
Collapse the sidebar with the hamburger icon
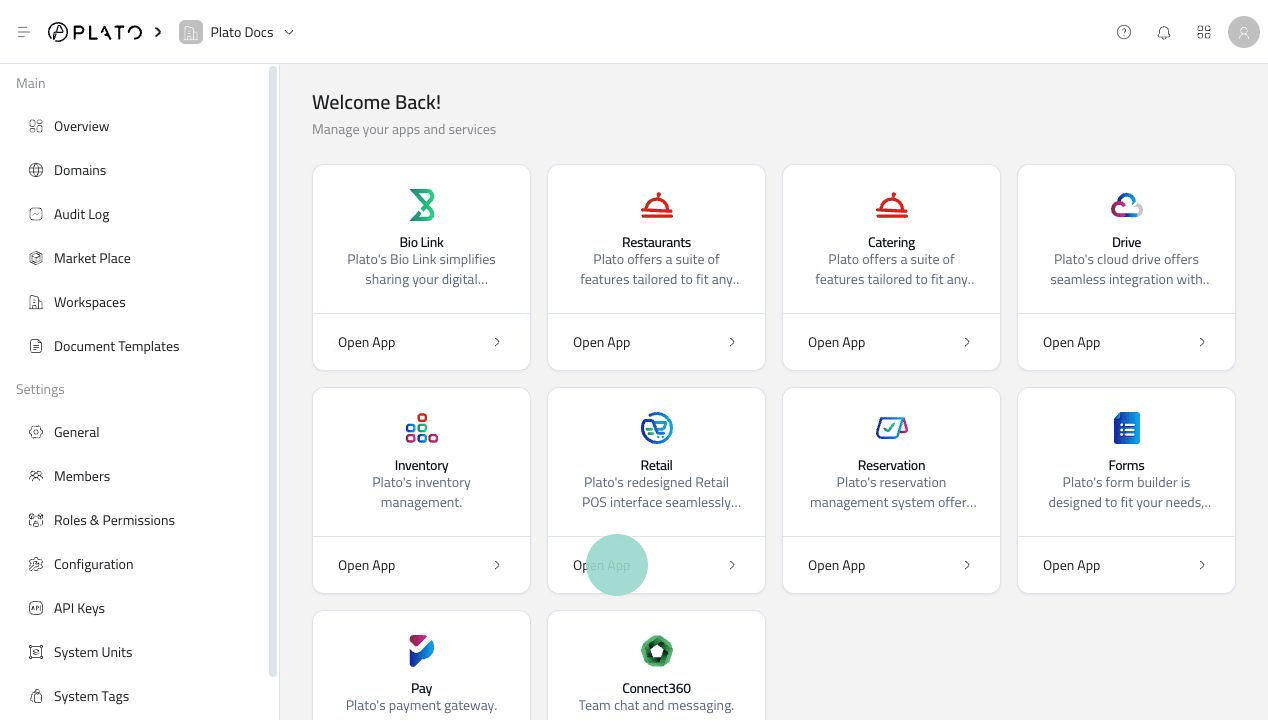(x=24, y=32)
